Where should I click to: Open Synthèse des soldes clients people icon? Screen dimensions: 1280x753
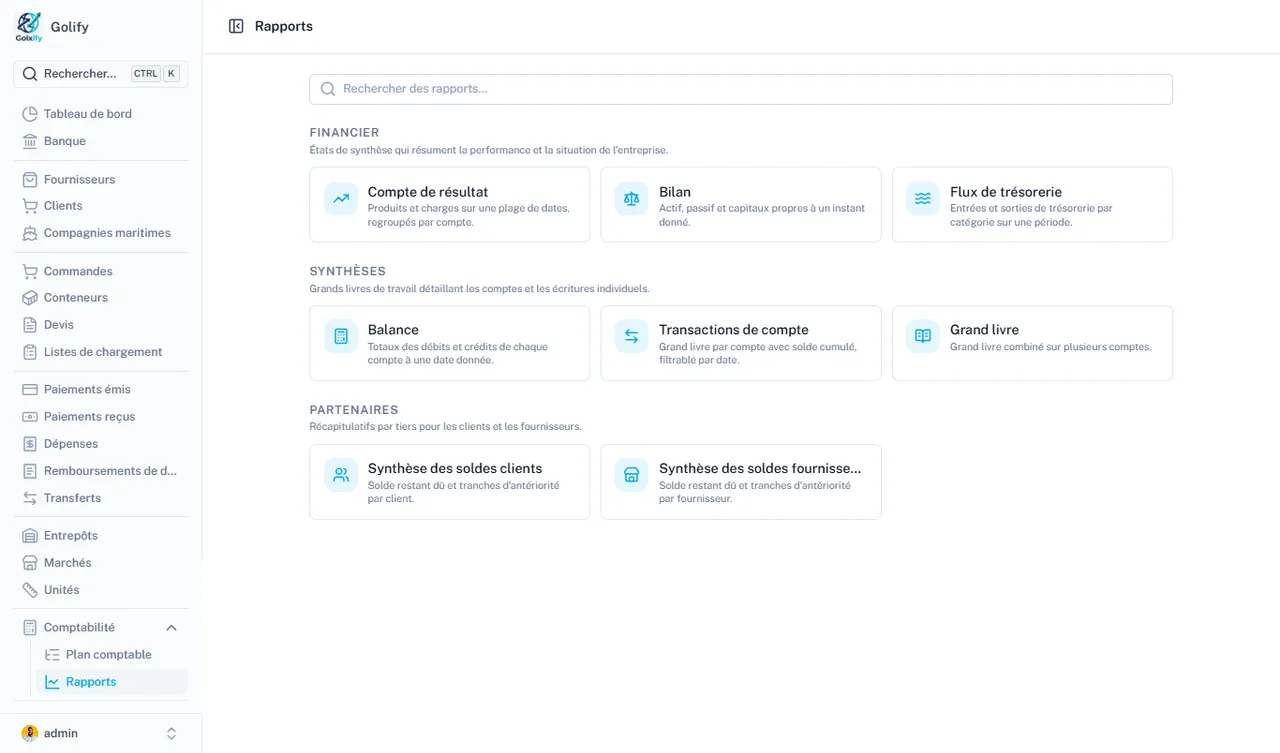tap(341, 475)
